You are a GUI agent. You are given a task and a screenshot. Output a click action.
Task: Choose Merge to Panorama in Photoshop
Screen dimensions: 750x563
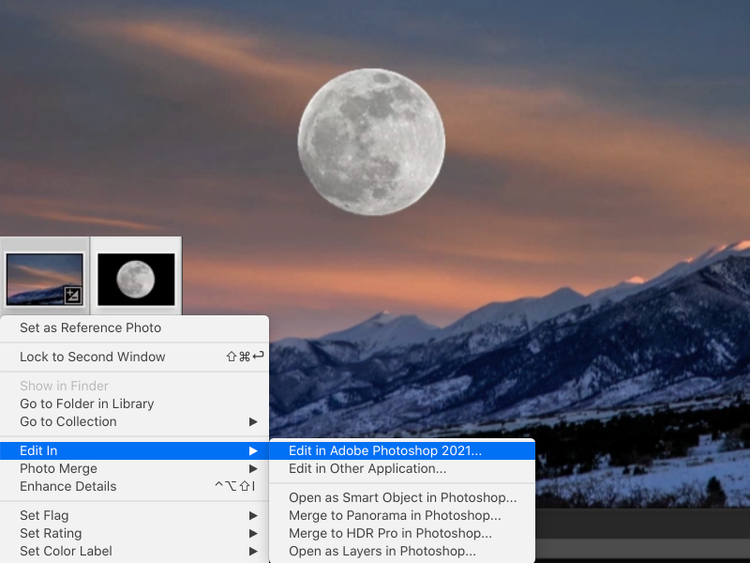(395, 516)
